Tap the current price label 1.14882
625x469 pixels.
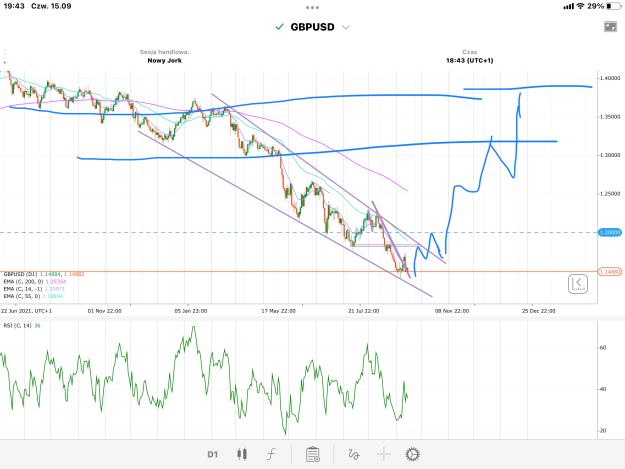[x=610, y=272]
